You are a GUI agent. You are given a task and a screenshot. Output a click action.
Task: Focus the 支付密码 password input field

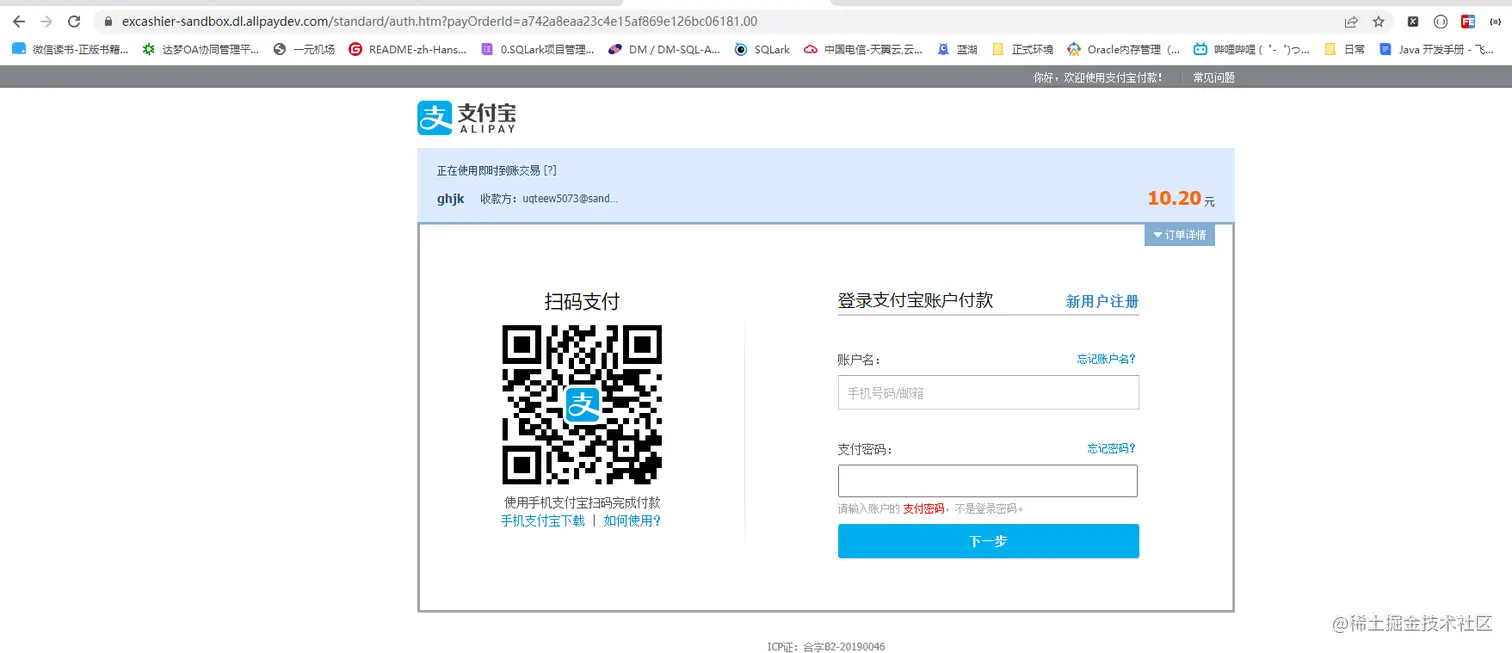pos(988,481)
